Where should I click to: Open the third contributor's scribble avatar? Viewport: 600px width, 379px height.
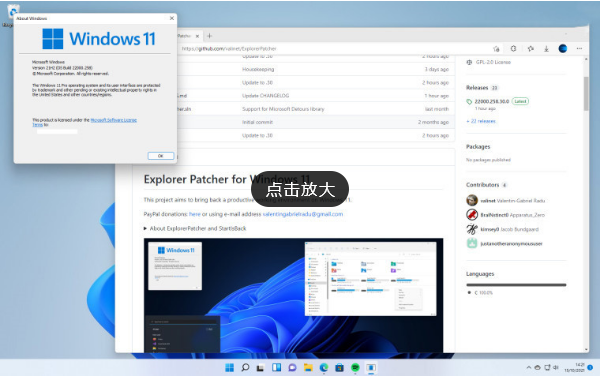tap(472, 229)
